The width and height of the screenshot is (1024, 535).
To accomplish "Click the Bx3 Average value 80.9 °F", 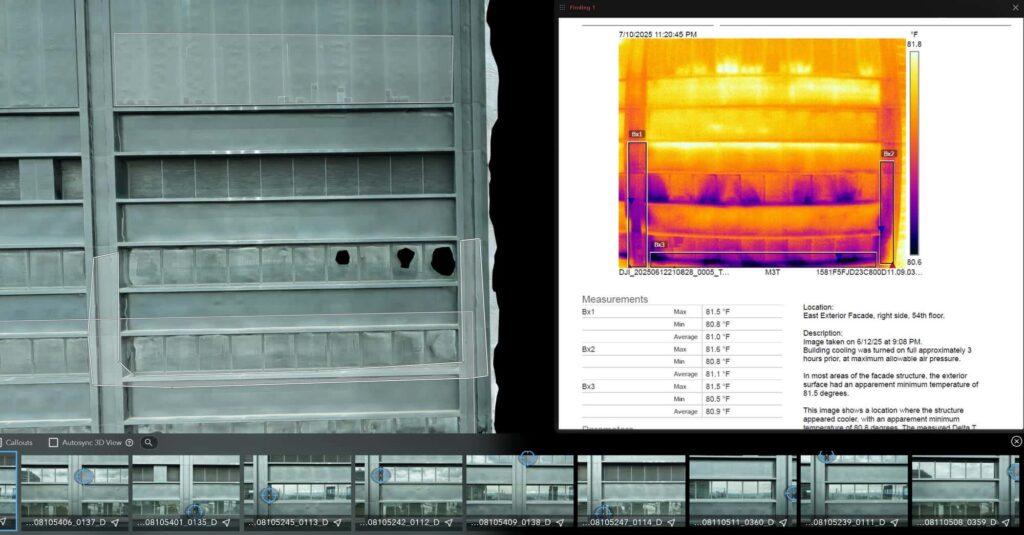I will point(718,412).
